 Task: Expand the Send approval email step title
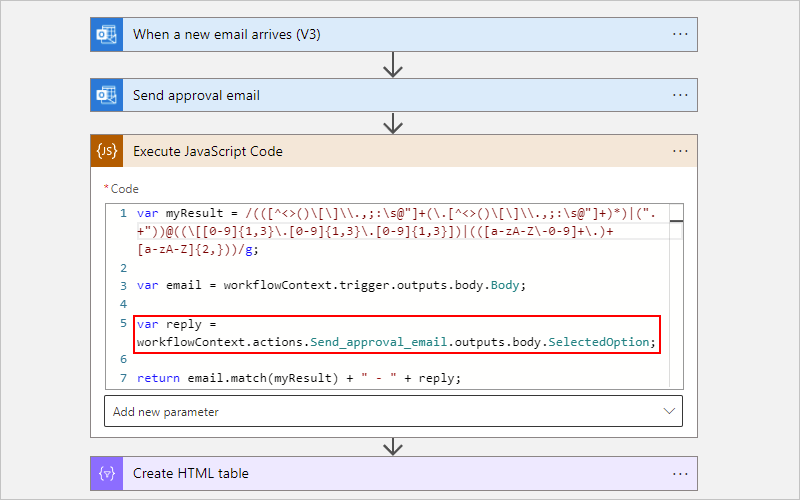pyautogui.click(x=196, y=95)
